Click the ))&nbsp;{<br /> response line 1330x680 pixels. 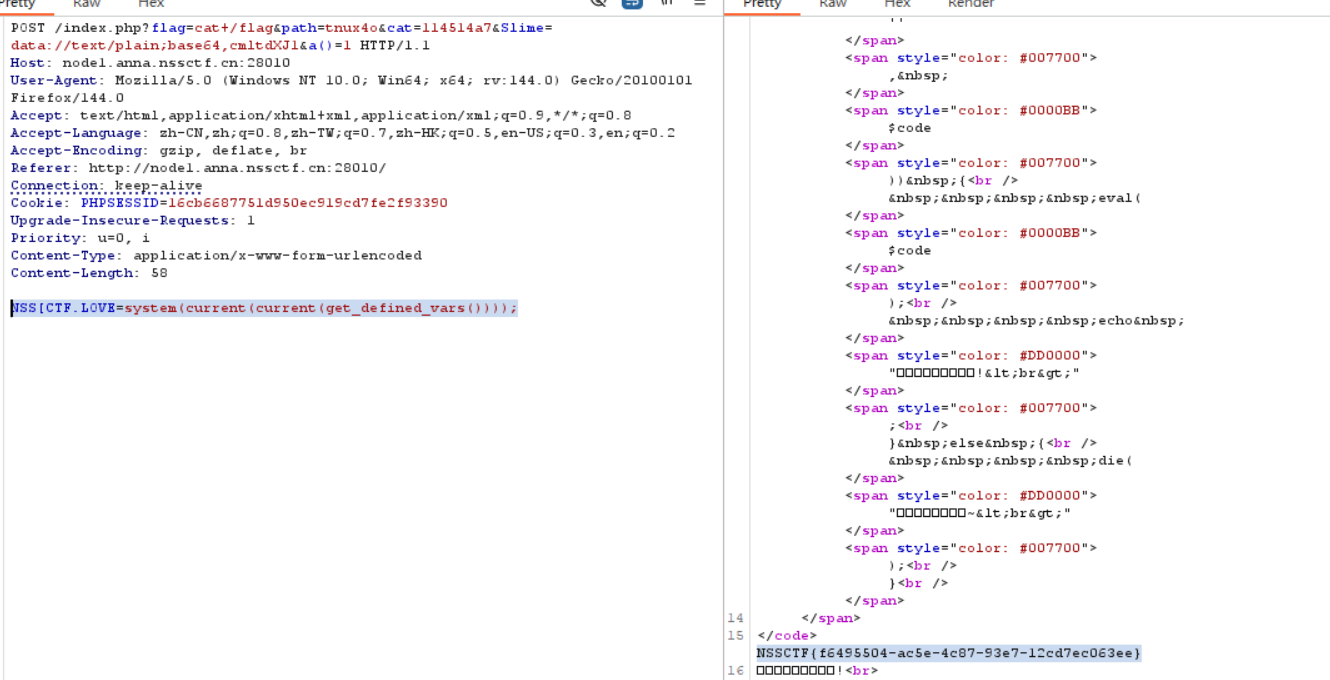[953, 181]
